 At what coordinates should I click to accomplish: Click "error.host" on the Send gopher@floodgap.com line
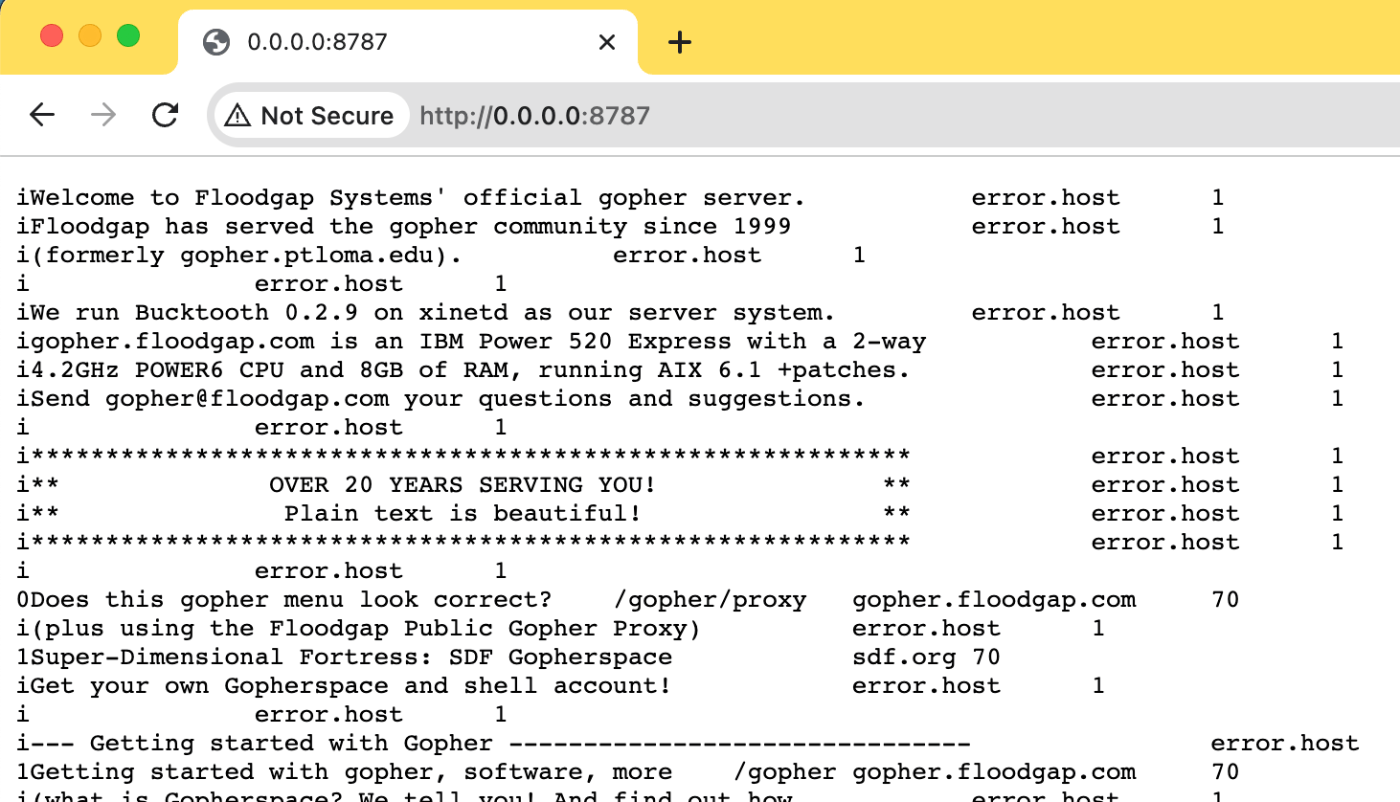[x=1165, y=400]
